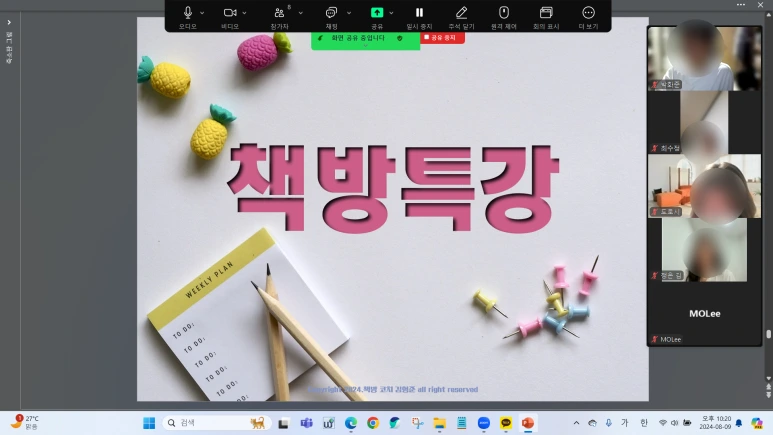Open the volume speaker tray icon

click(x=674, y=423)
